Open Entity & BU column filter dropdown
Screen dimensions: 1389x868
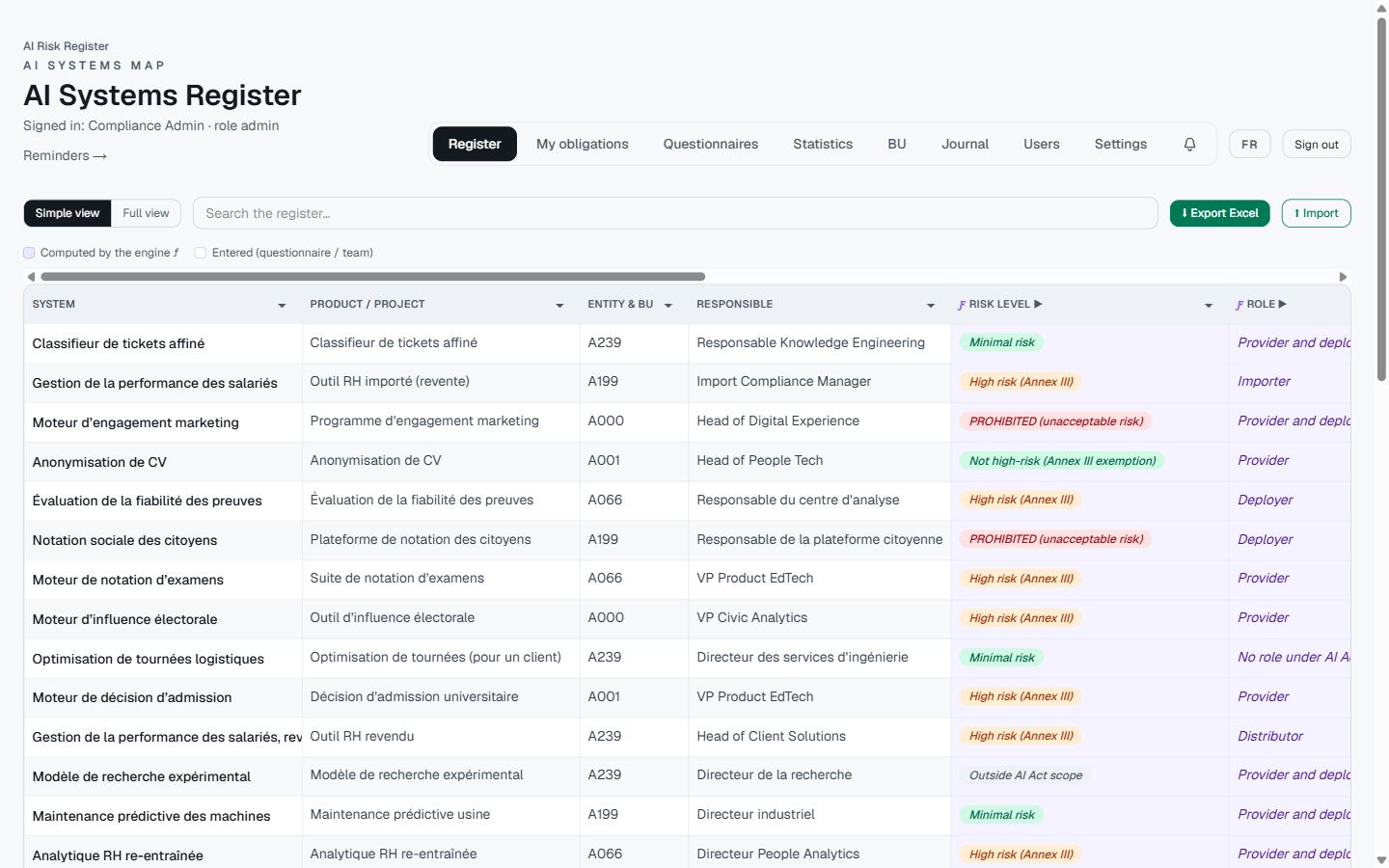[x=667, y=305]
